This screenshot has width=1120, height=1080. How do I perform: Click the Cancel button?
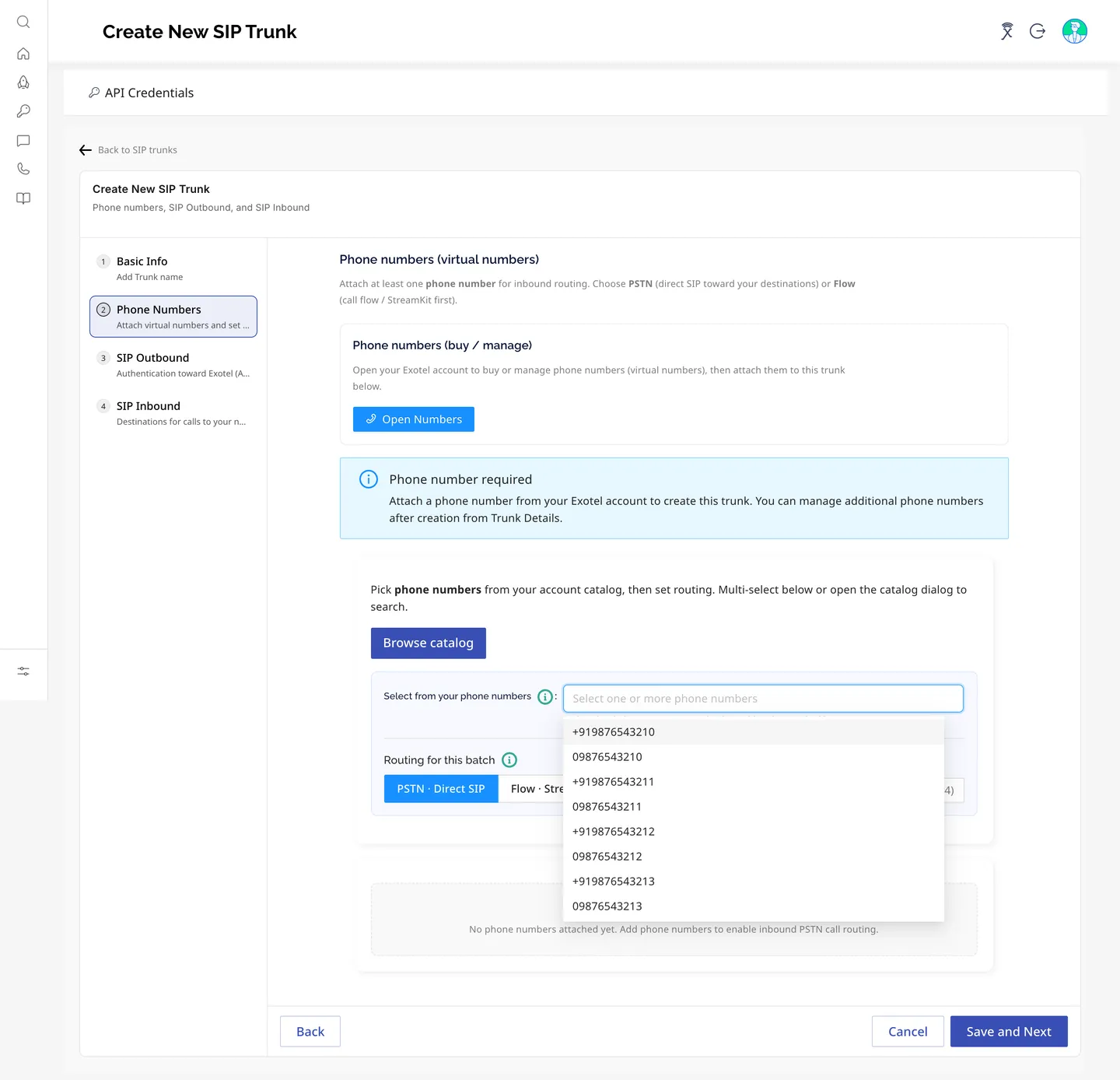(908, 1032)
